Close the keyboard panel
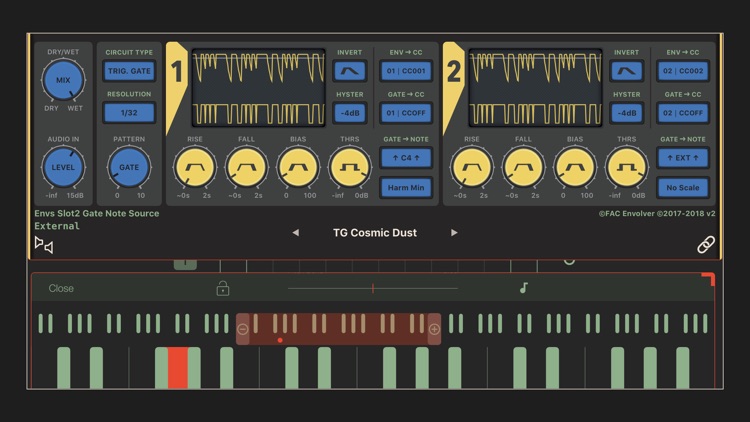Image resolution: width=750 pixels, height=422 pixels. click(x=61, y=289)
